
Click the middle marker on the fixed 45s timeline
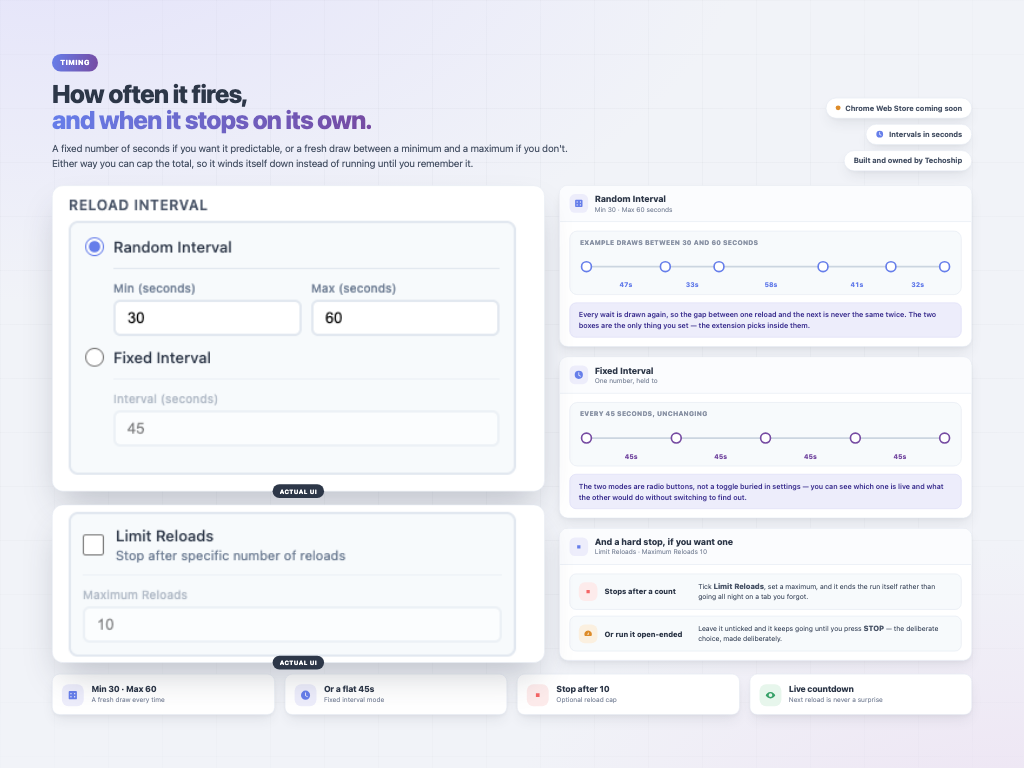click(x=765, y=438)
